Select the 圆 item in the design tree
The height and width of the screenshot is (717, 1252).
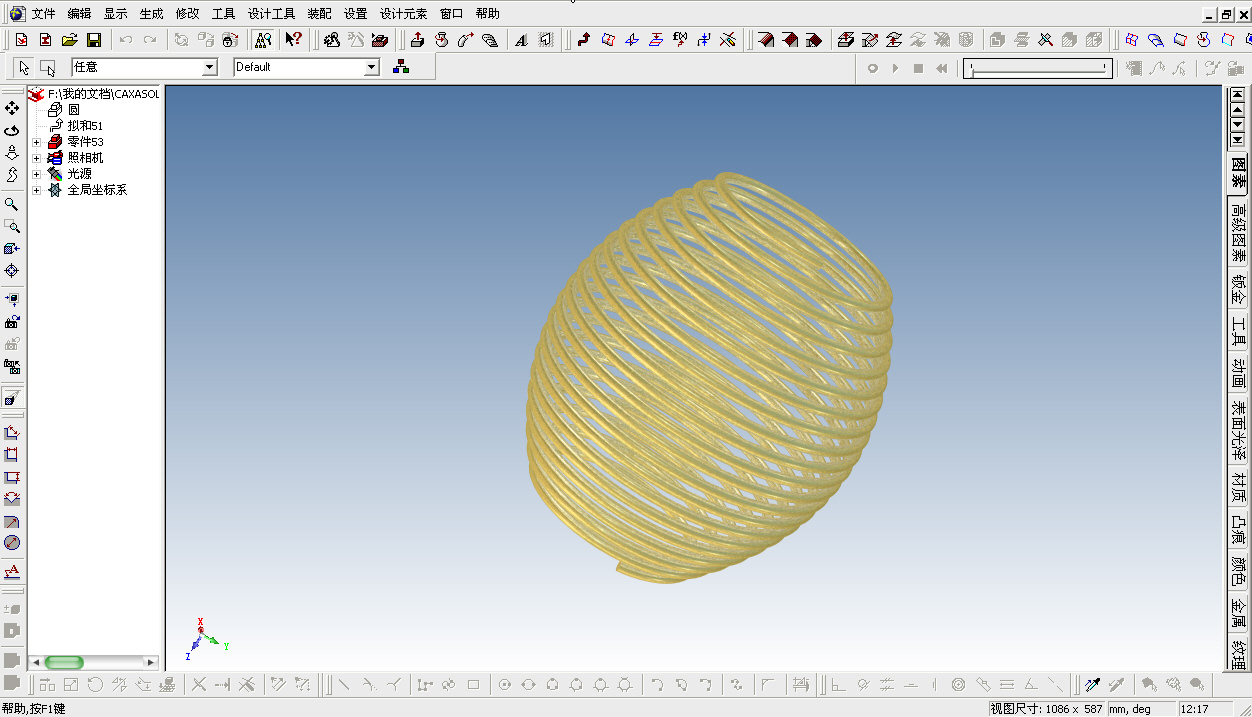[x=73, y=110]
